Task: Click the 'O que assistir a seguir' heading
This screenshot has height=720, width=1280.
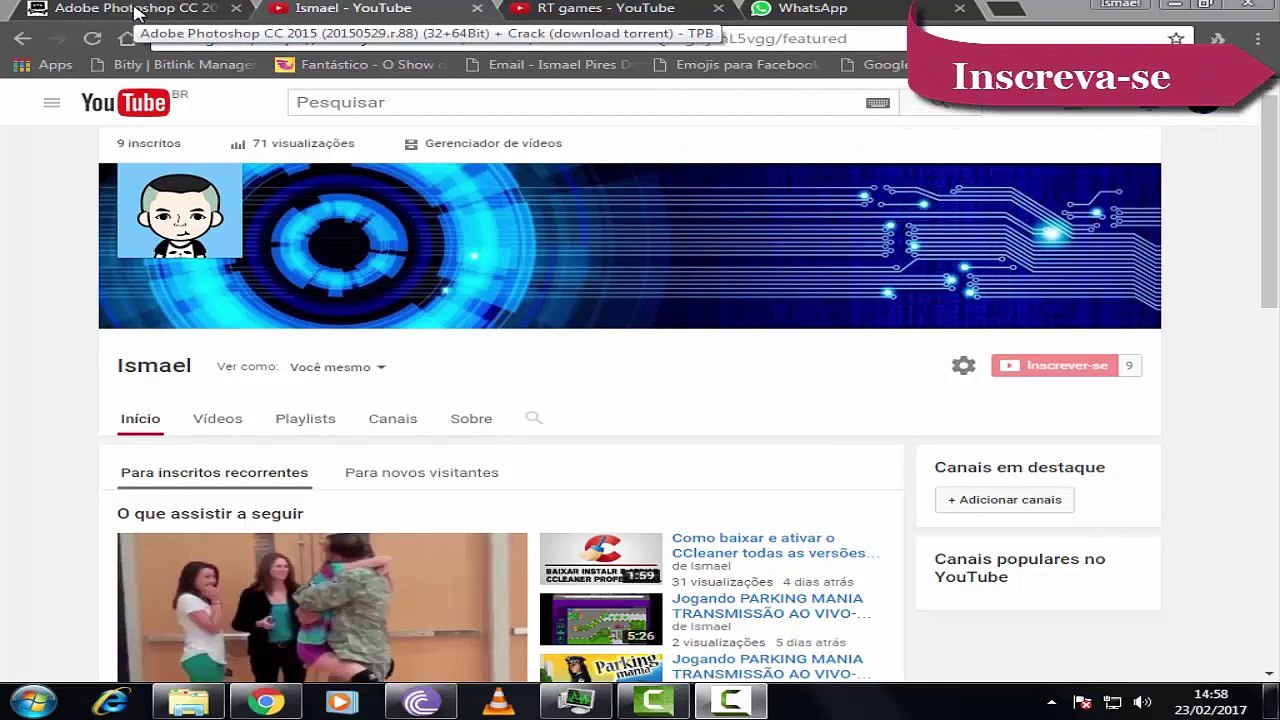Action: tap(210, 514)
